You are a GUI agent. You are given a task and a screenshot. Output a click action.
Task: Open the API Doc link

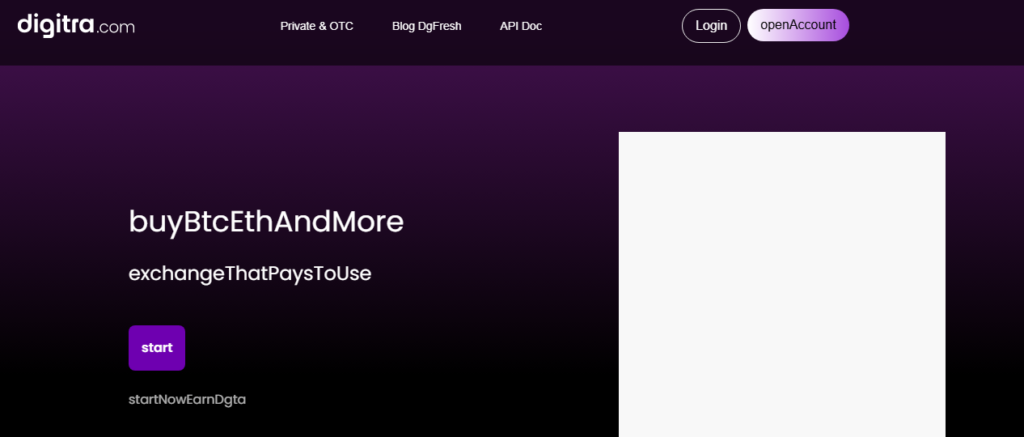[x=520, y=26]
